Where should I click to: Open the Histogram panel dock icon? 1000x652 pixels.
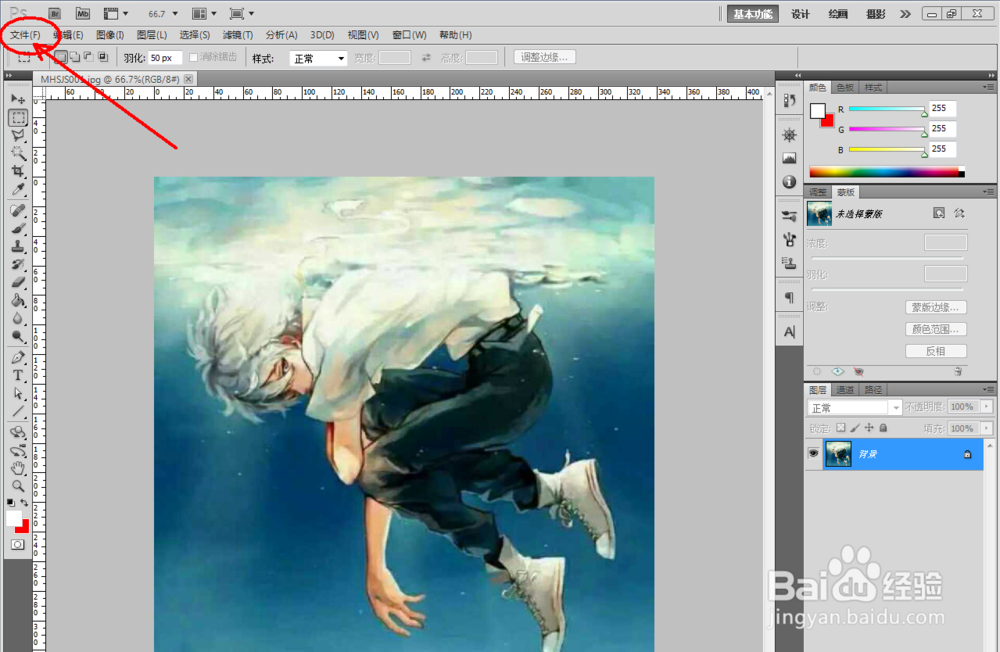790,158
